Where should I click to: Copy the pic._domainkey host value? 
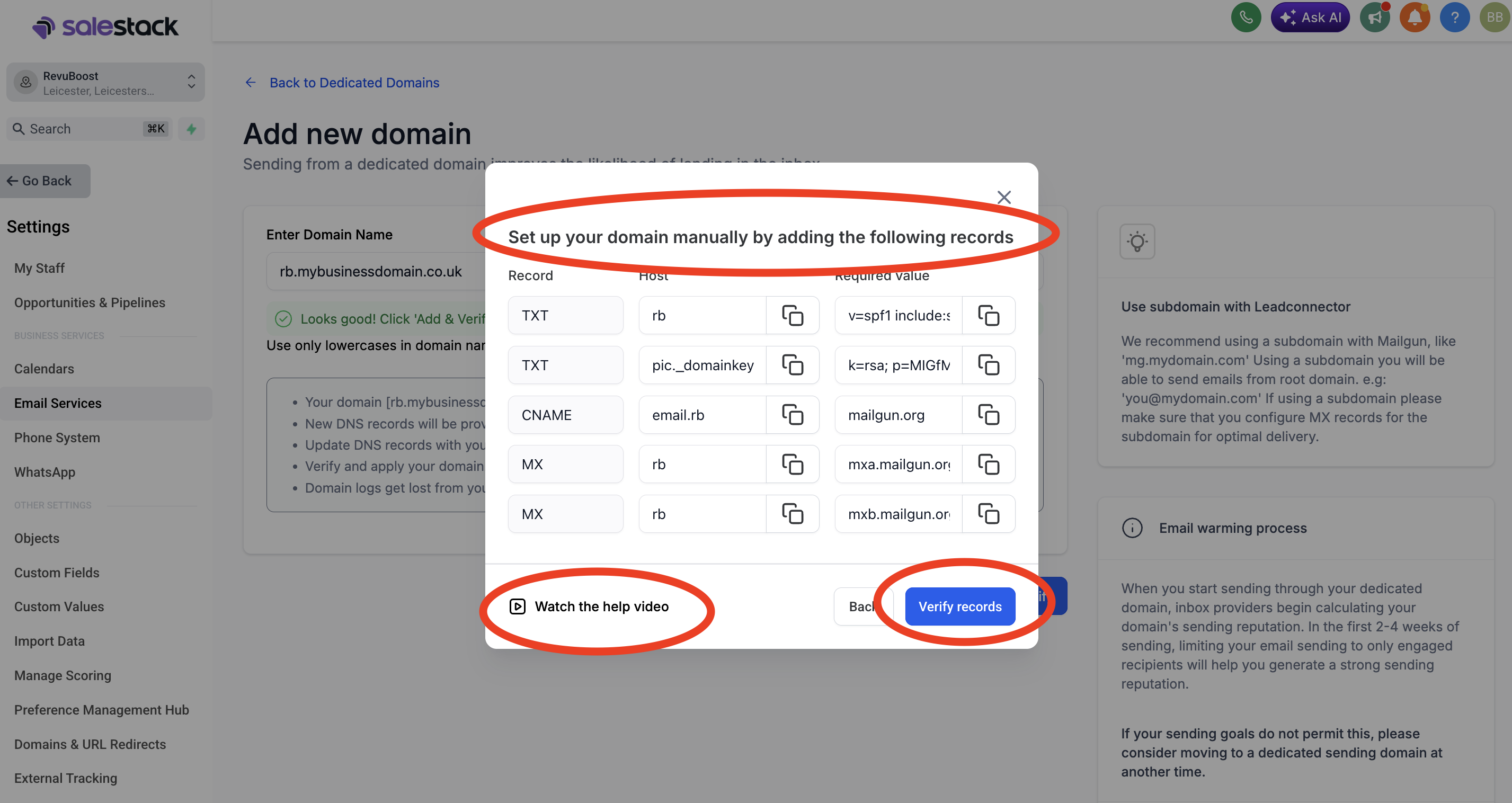point(792,365)
